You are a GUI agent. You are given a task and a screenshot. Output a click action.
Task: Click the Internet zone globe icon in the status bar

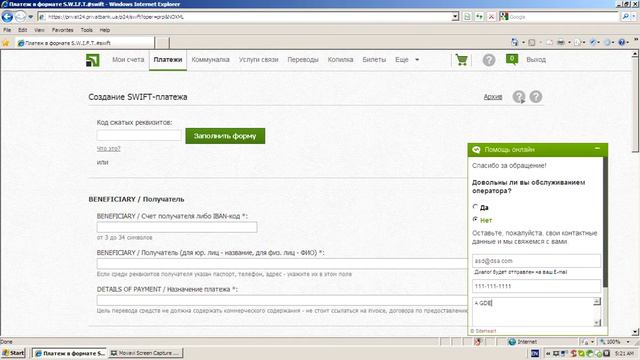tap(512, 342)
